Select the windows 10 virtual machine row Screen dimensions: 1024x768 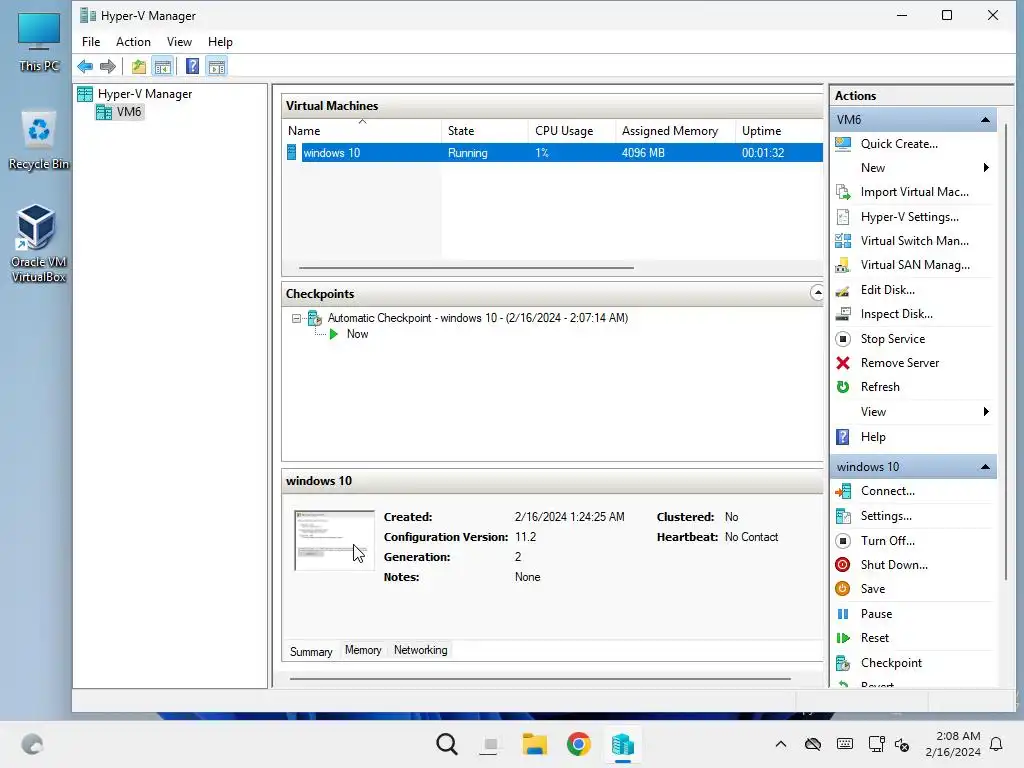tap(552, 153)
